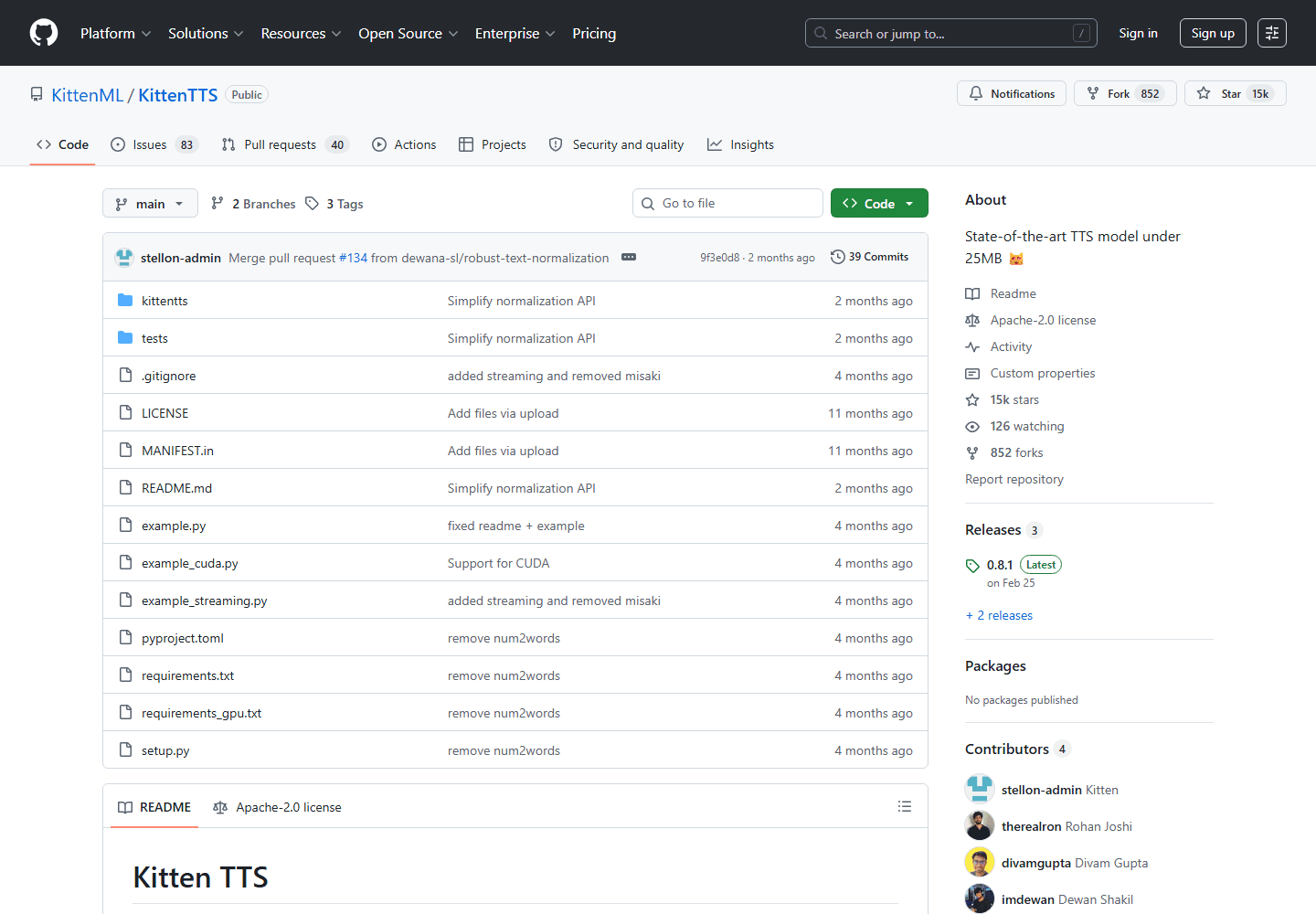
Task: Click the tag icon beside 3 Tags
Action: 313,203
